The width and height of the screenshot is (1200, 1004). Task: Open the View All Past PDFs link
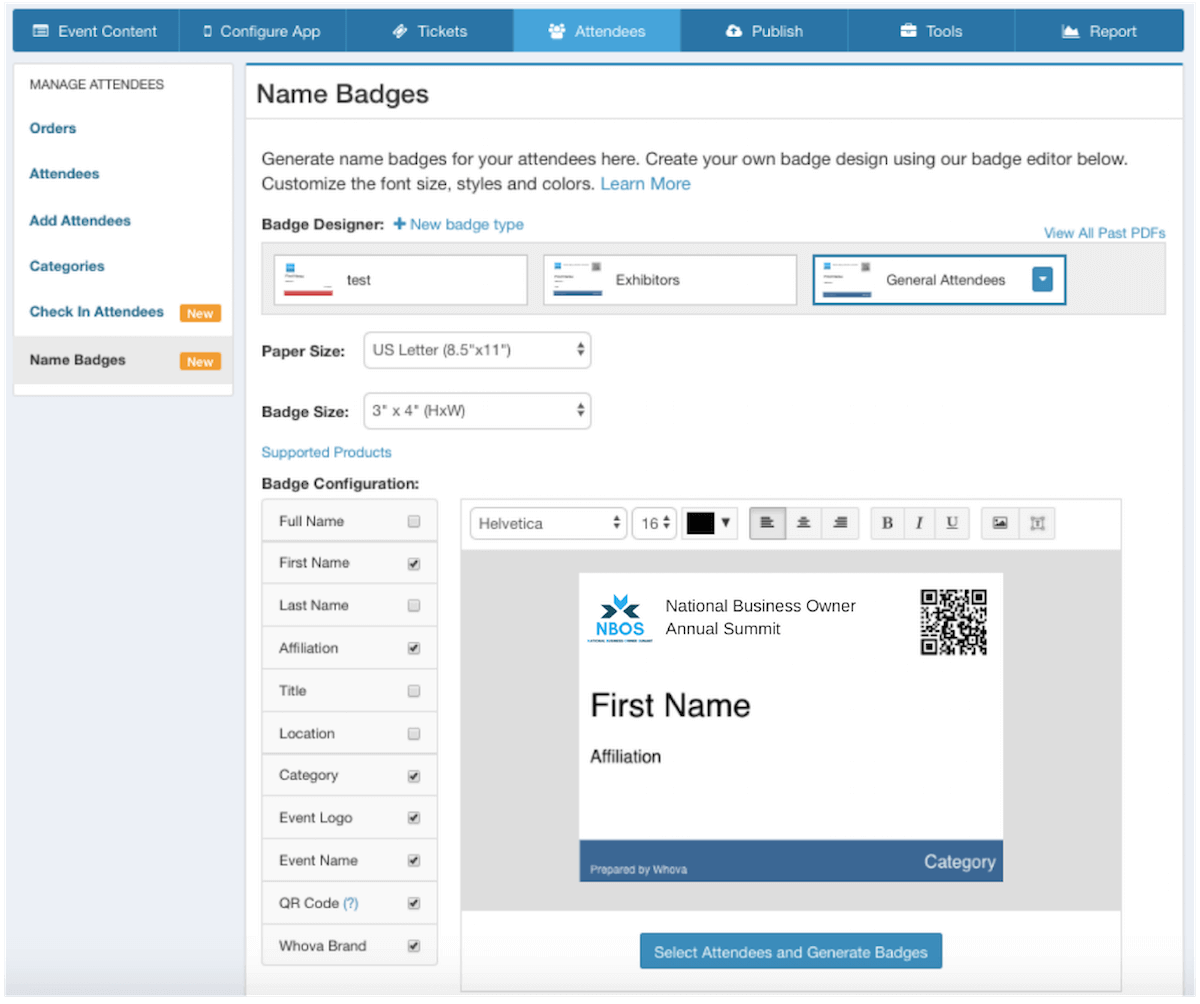[x=1104, y=233]
